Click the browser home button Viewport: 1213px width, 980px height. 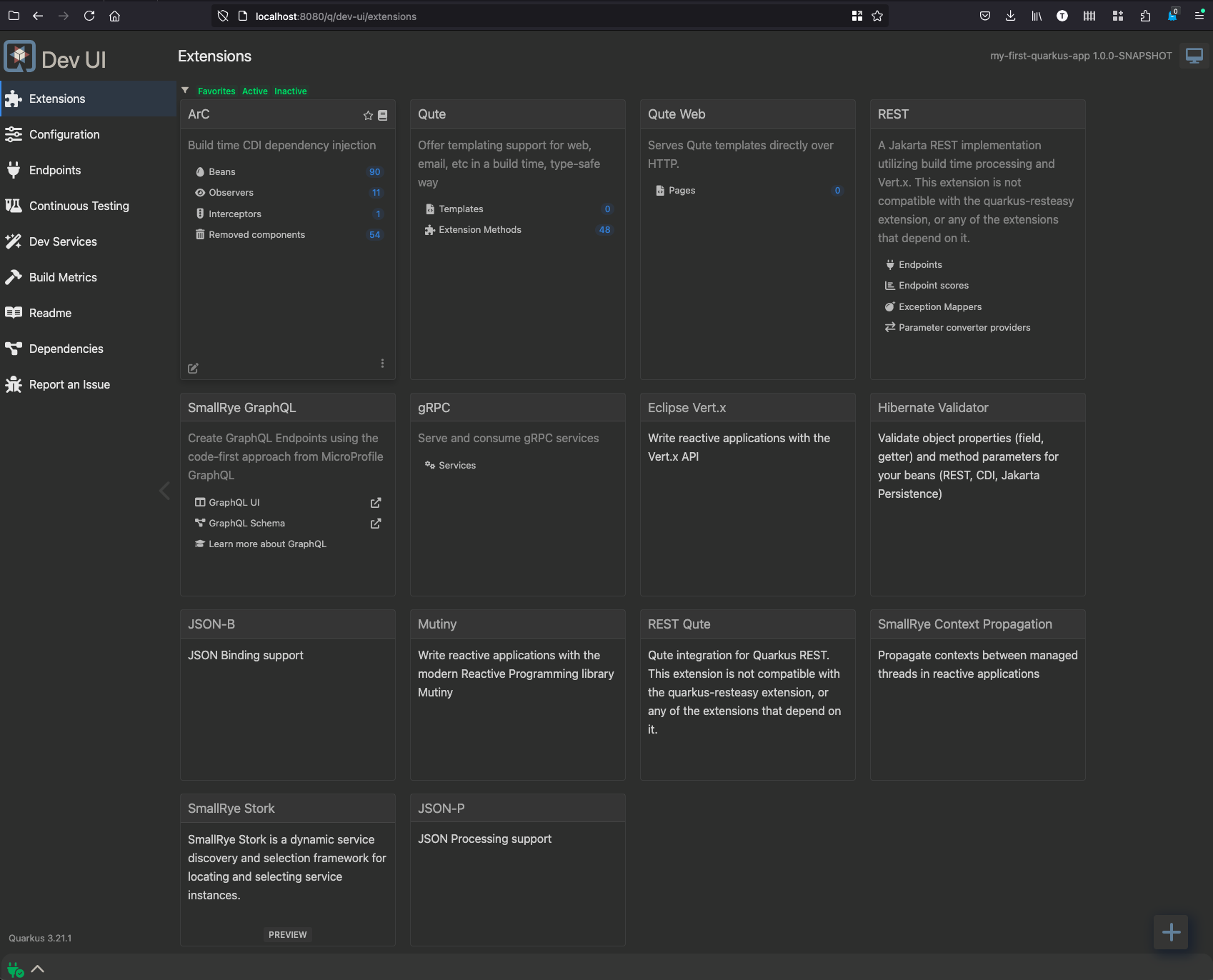[x=114, y=16]
